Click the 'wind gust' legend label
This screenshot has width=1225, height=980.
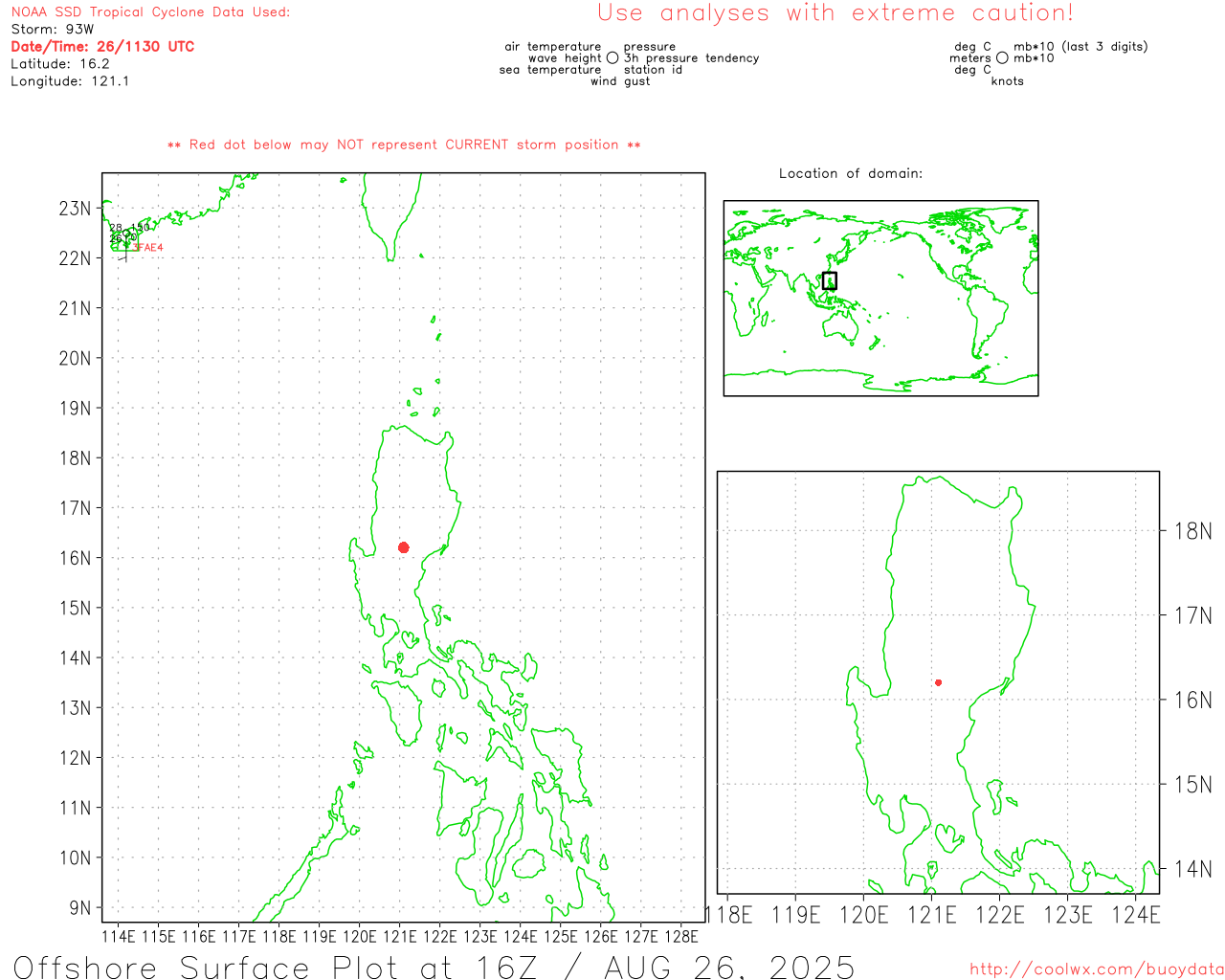coord(620,81)
